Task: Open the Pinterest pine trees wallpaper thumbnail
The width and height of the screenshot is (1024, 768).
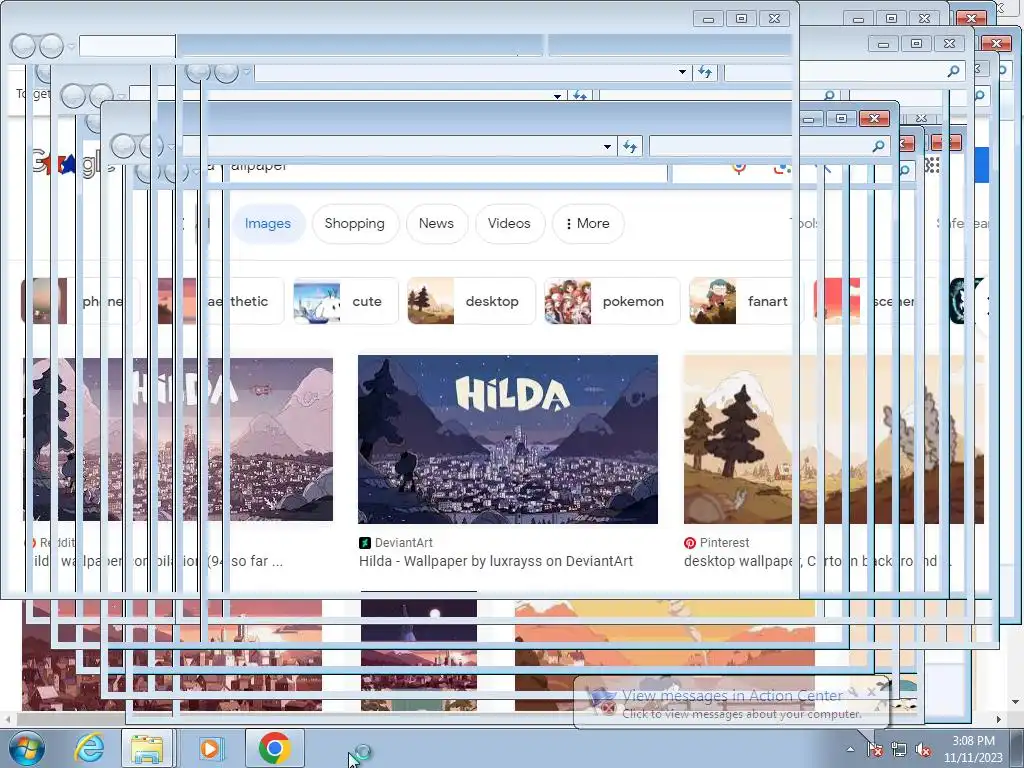Action: [833, 439]
